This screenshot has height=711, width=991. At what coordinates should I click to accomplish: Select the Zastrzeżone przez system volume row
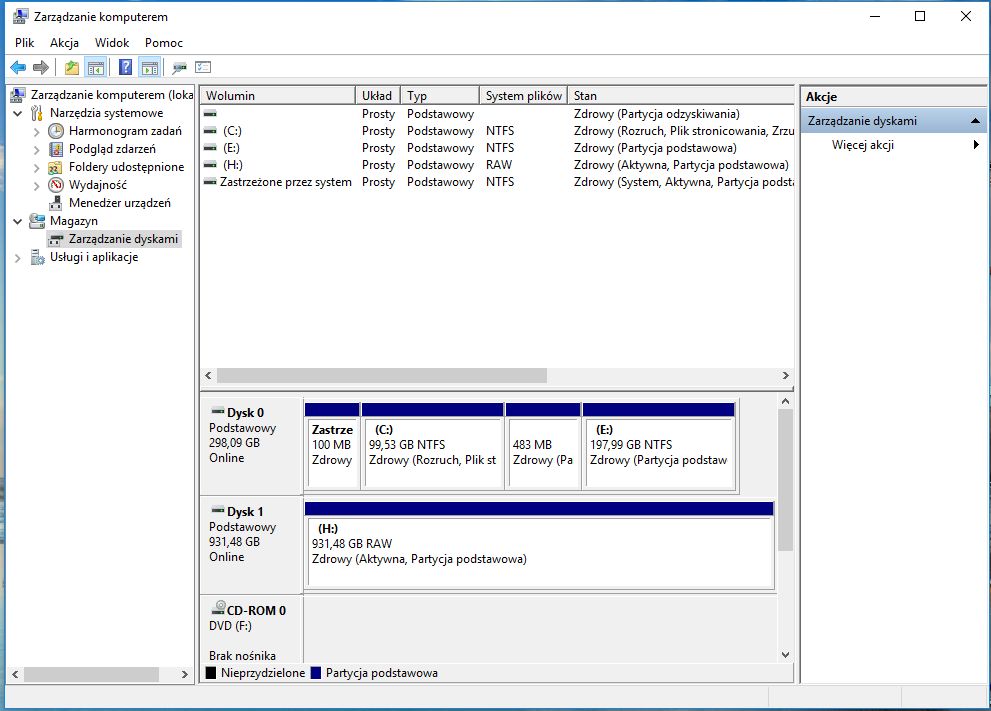pos(497,182)
